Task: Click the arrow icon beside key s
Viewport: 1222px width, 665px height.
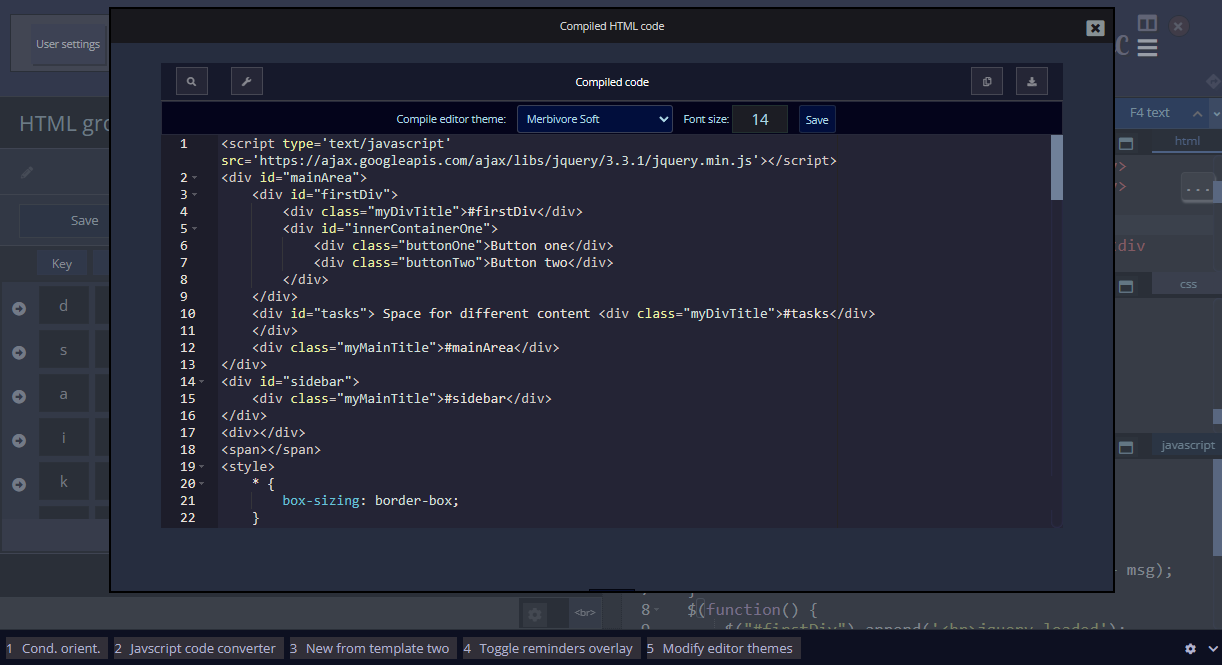Action: (19, 352)
